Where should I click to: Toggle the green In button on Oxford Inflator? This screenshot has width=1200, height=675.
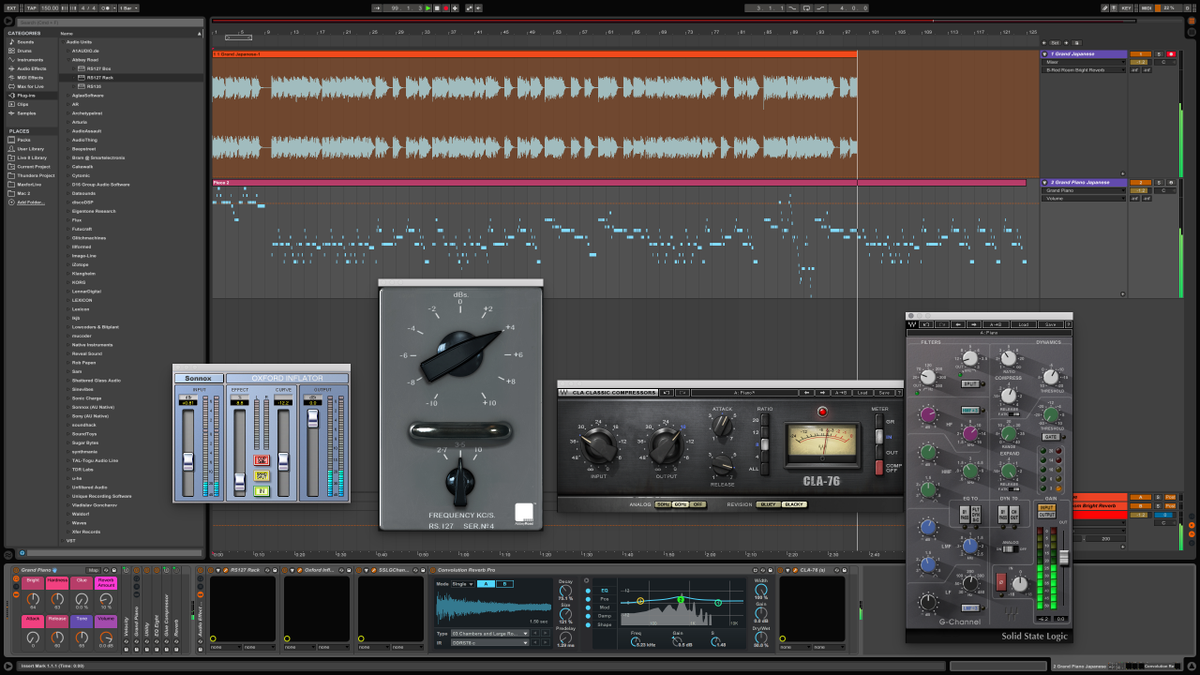[x=262, y=491]
